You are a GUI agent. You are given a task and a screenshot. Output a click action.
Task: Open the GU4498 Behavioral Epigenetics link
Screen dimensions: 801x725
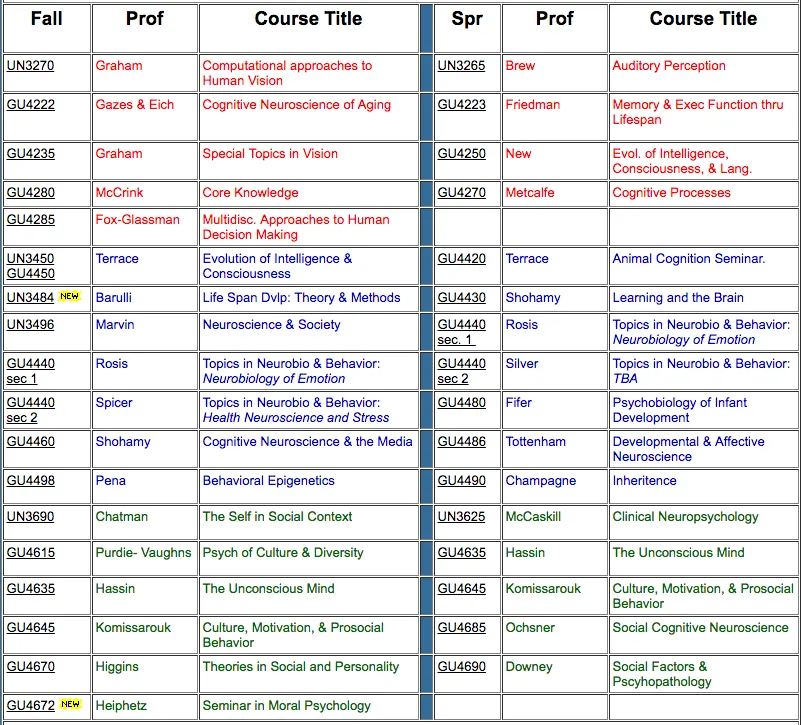tap(30, 481)
